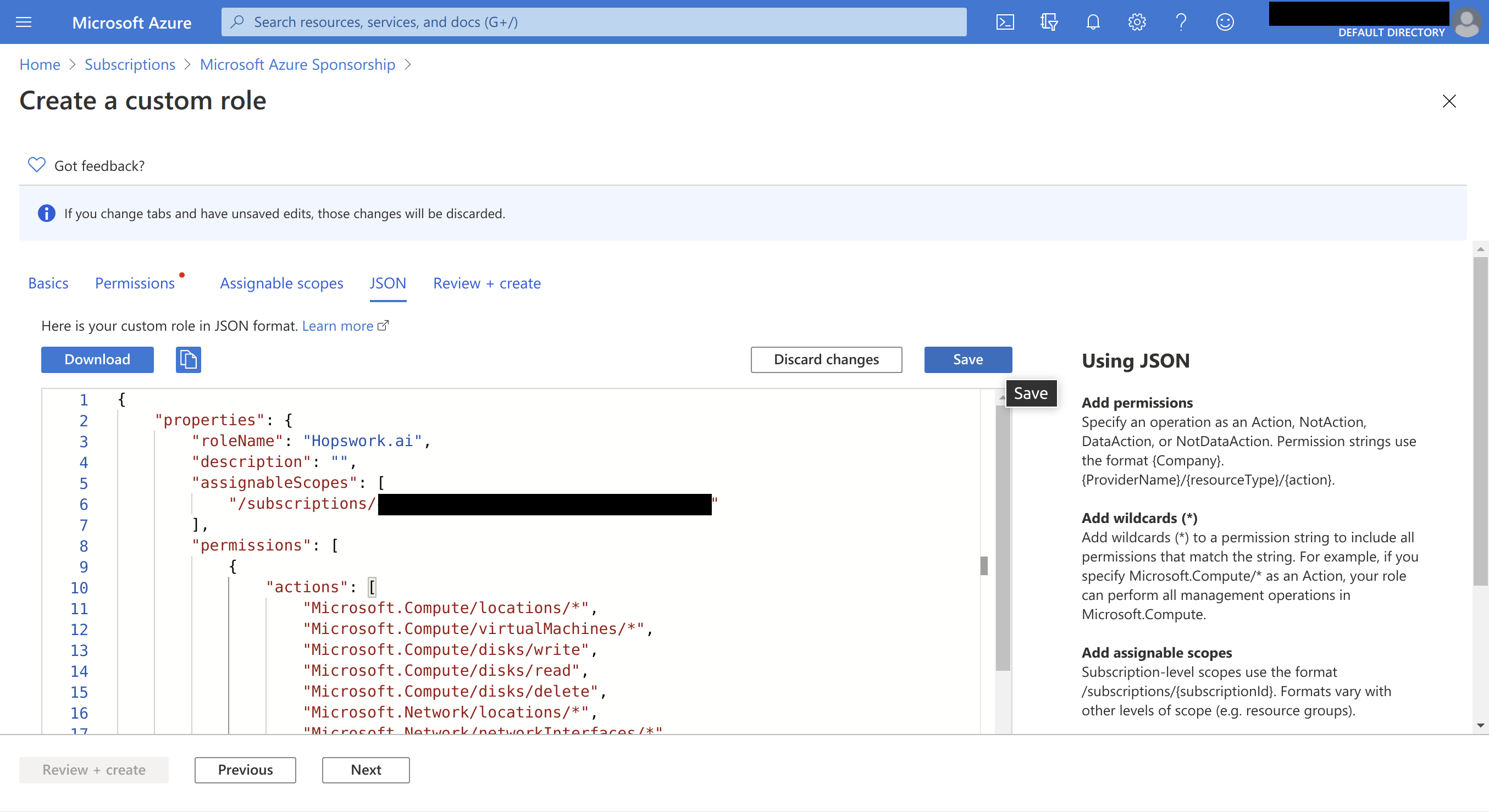Open the Review + create tab

coord(486,283)
